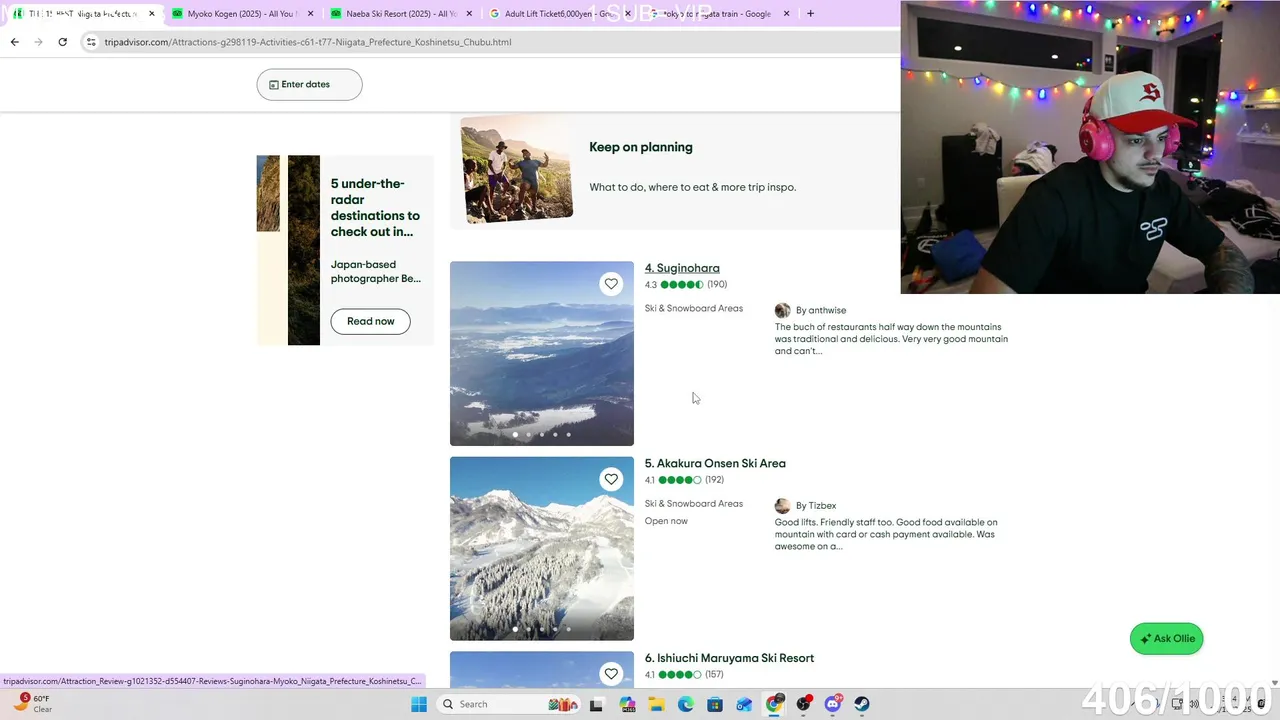This screenshot has width=1280, height=720.
Task: Open the 5. Akakura Onsen Ski Area link
Action: 715,463
